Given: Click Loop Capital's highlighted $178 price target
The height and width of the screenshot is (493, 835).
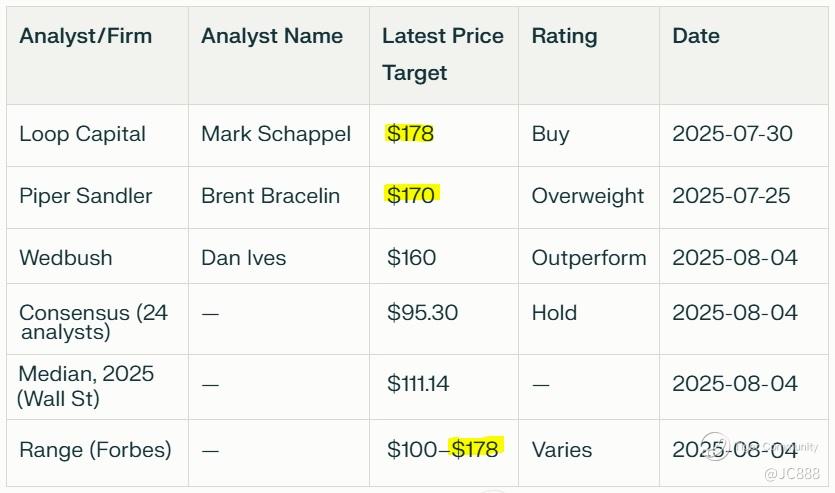Looking at the screenshot, I should pyautogui.click(x=410, y=134).
